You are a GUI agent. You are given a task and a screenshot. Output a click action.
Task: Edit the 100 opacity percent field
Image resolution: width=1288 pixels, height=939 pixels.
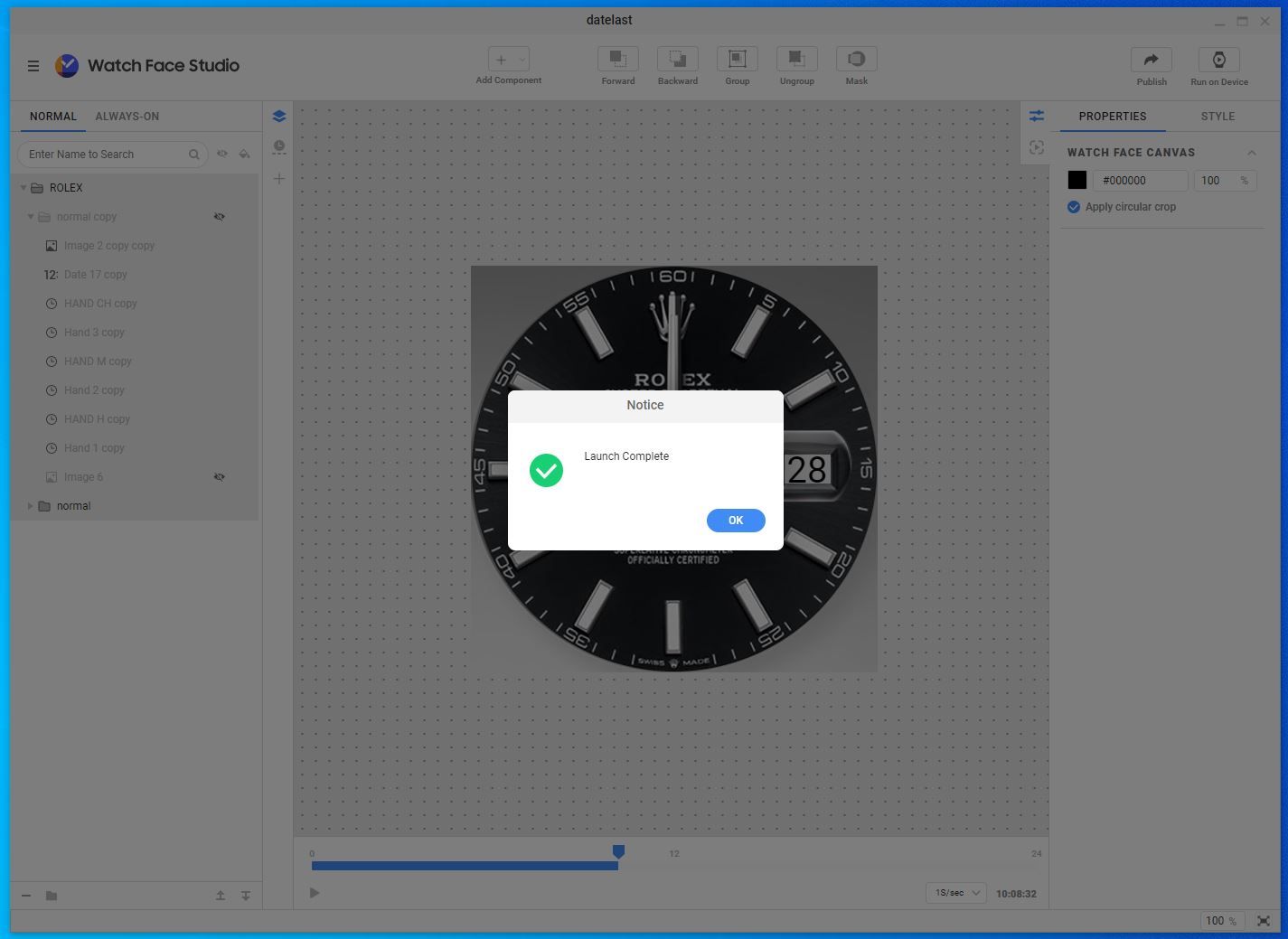point(1225,181)
